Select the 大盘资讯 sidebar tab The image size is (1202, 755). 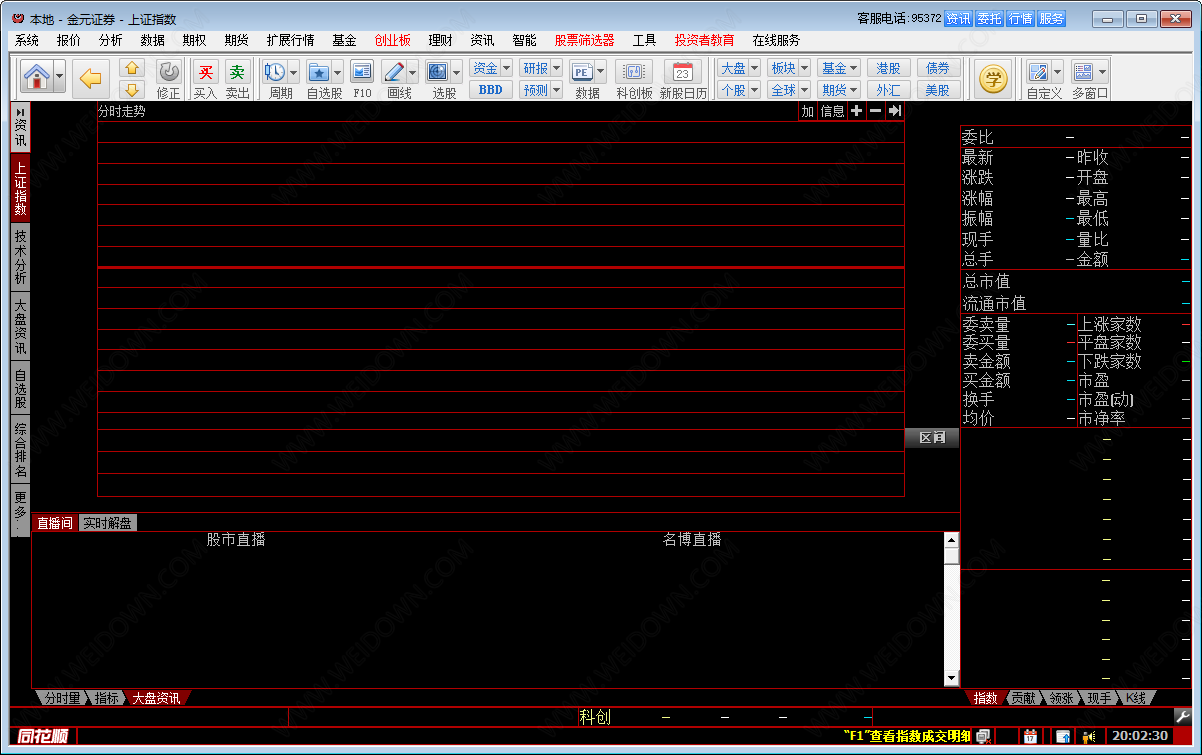[x=20, y=326]
